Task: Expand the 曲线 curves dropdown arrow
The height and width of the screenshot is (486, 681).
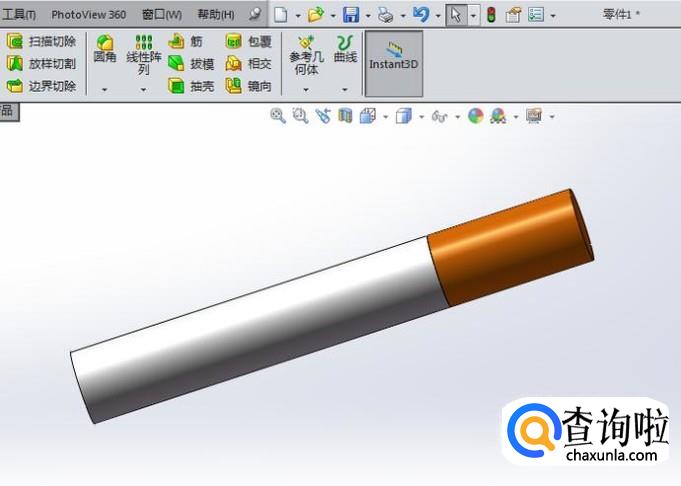Action: (x=345, y=89)
